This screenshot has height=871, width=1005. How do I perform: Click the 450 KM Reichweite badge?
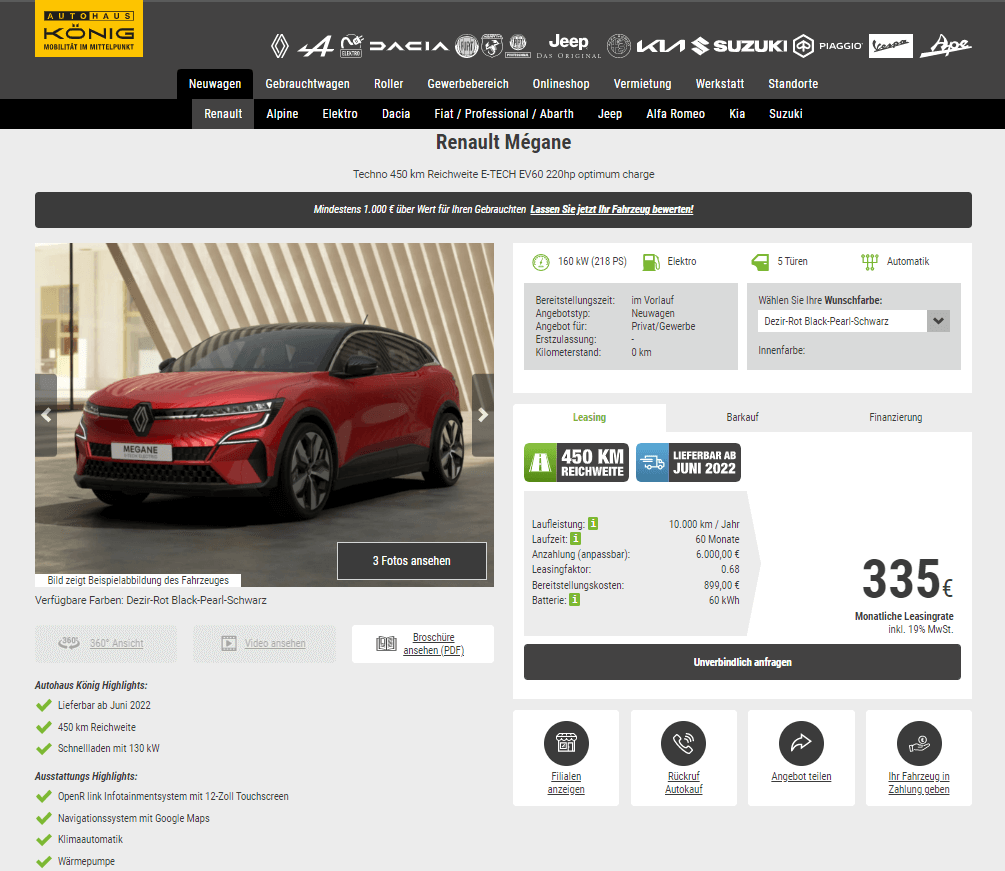click(x=576, y=463)
